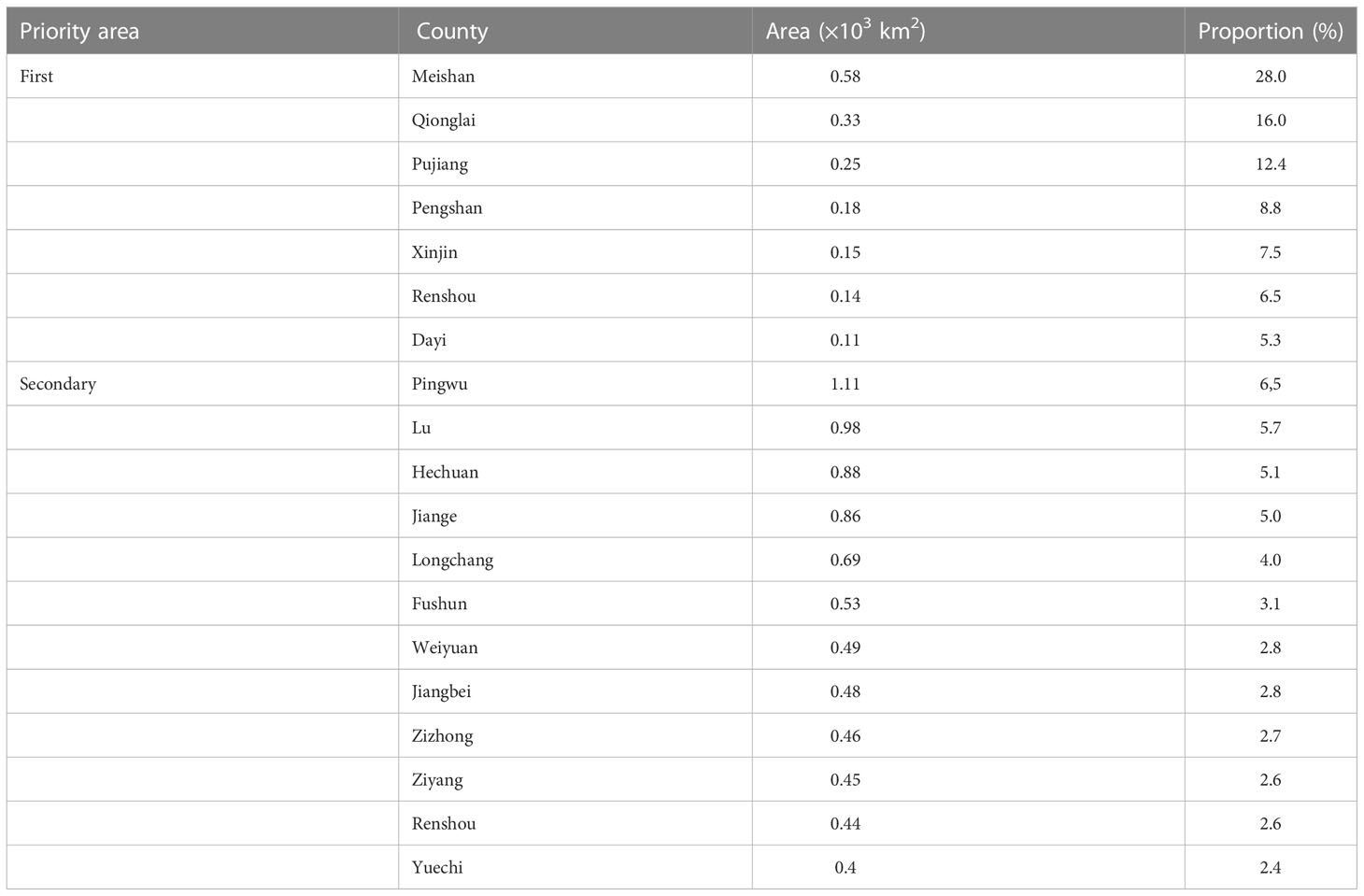Click the Zizhong area value 0.46
1364x896 pixels.
tap(845, 736)
